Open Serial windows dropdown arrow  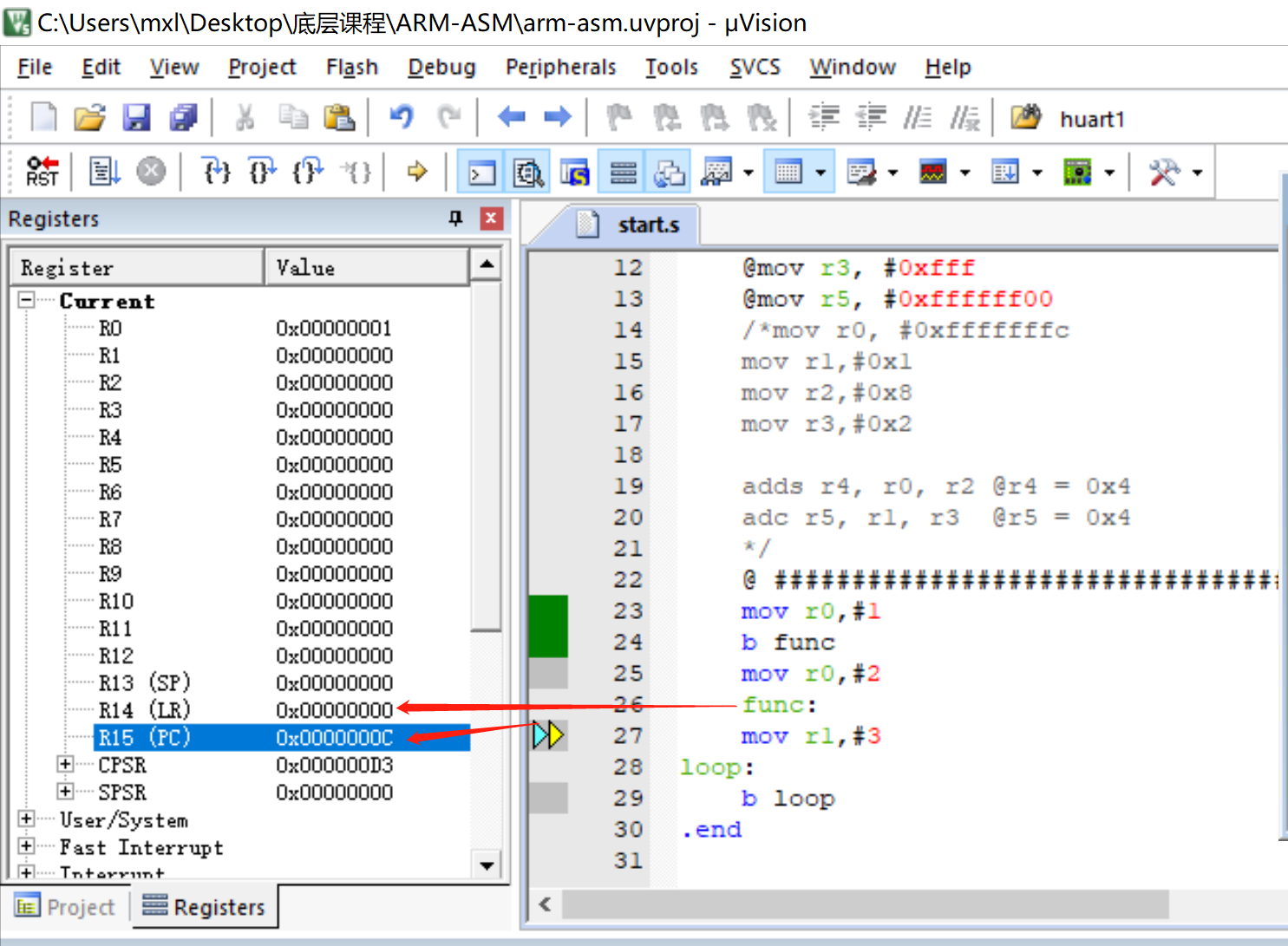pyautogui.click(x=892, y=173)
